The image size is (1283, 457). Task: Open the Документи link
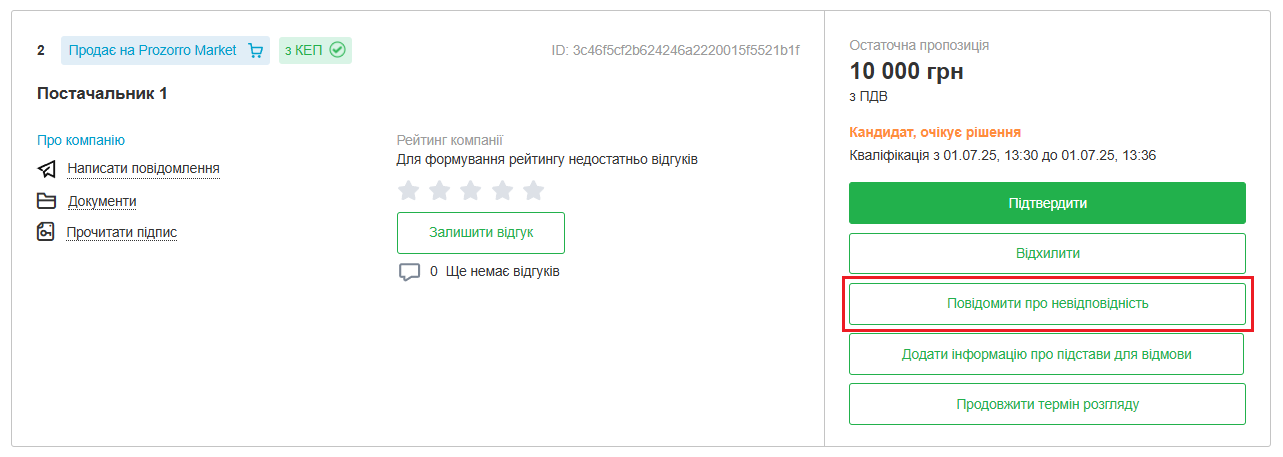(102, 201)
